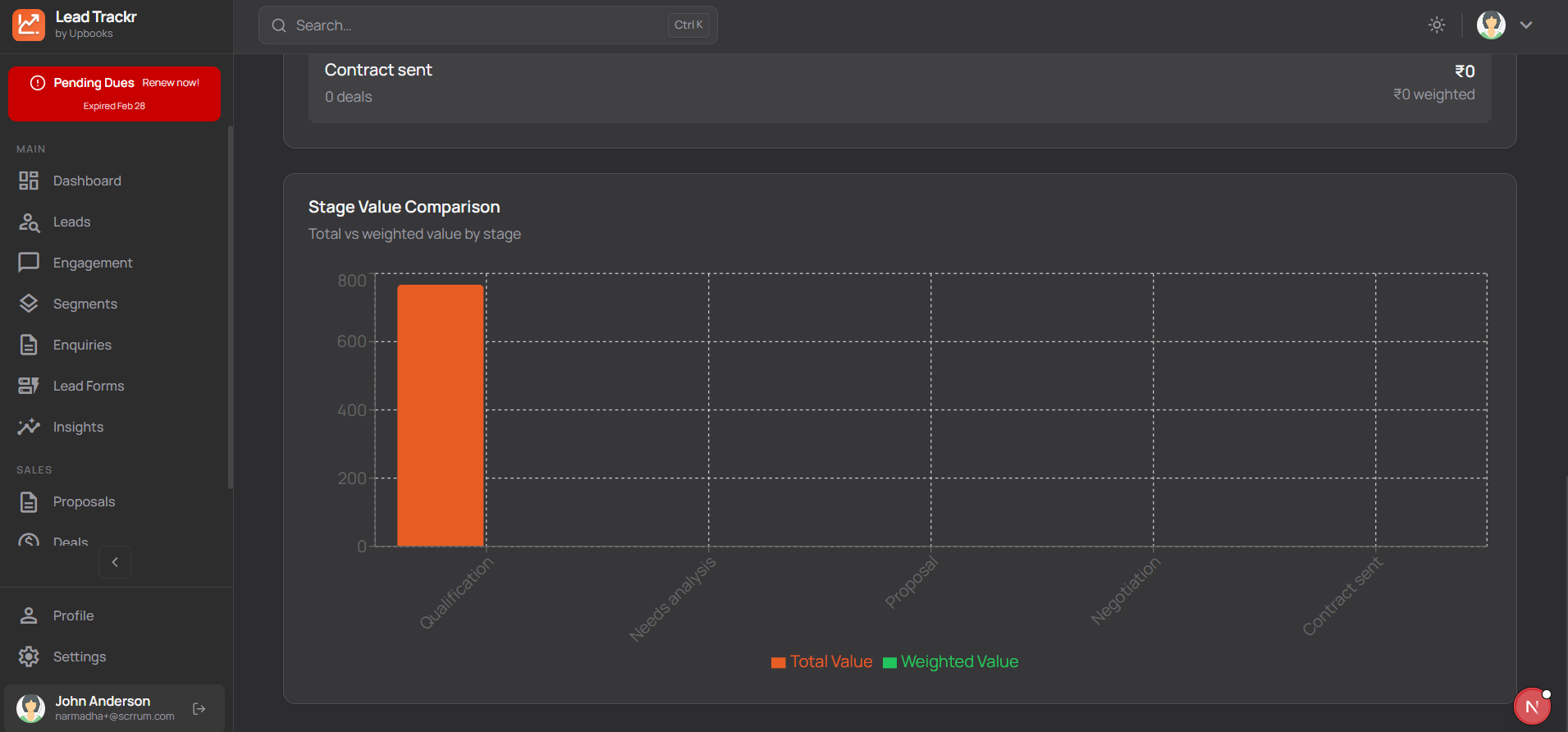Click Proposal axis label
This screenshot has width=1568, height=732.
tap(911, 582)
